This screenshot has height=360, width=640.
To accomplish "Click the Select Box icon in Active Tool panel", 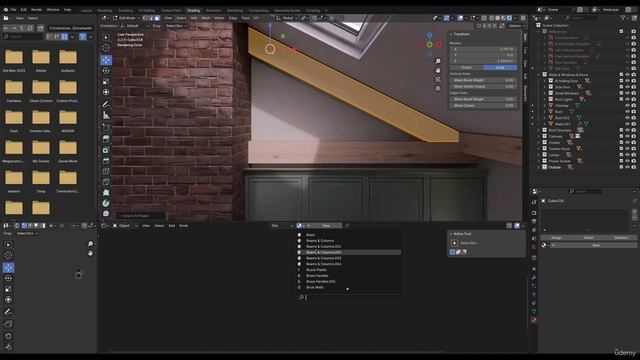I will pyautogui.click(x=454, y=243).
